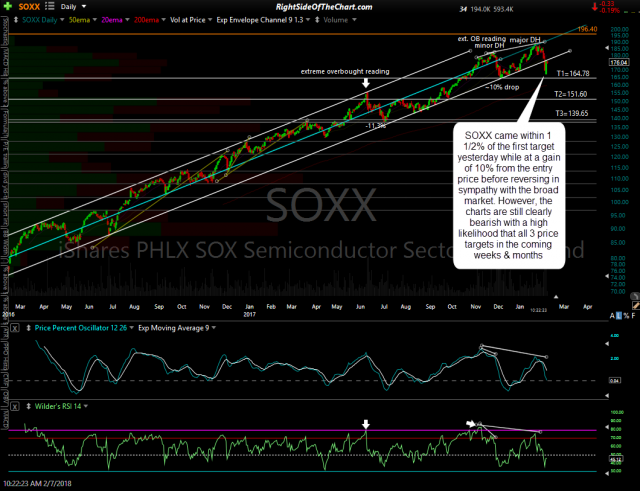This screenshot has width=640, height=491.
Task: Click the 0.84 PPO value label
Action: pyautogui.click(x=615, y=380)
